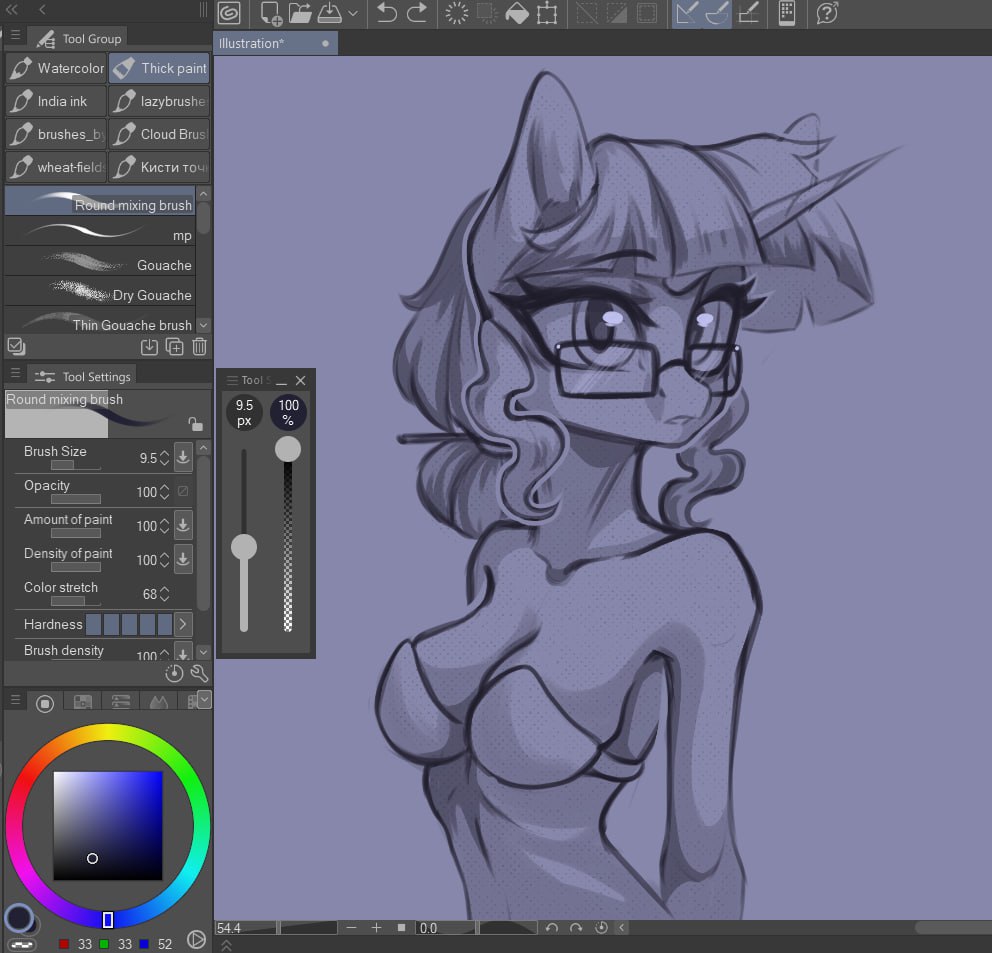This screenshot has width=992, height=953.
Task: Select the wheat-field sub tool group
Action: pos(56,167)
